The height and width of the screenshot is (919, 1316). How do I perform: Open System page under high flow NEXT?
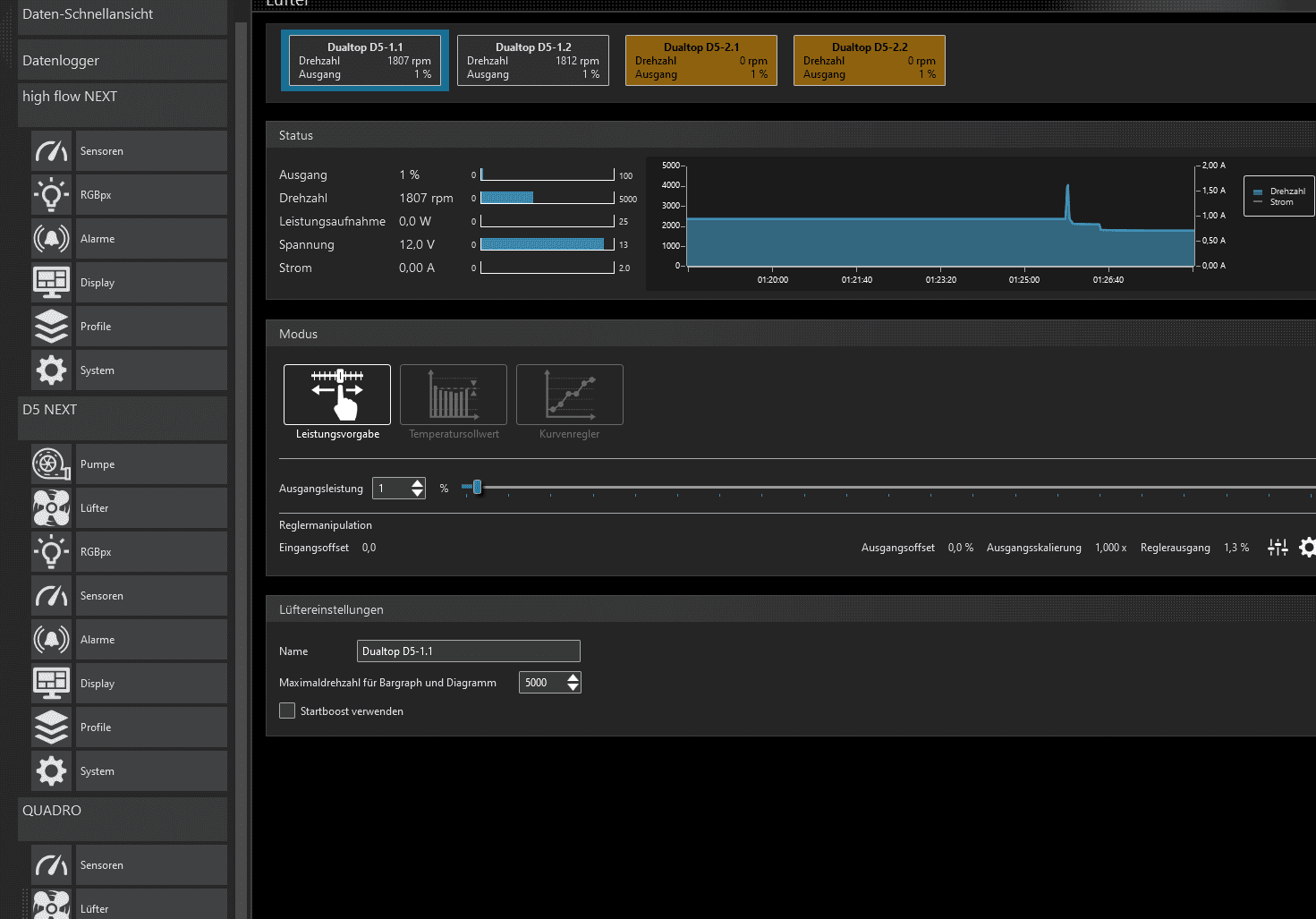pos(151,370)
